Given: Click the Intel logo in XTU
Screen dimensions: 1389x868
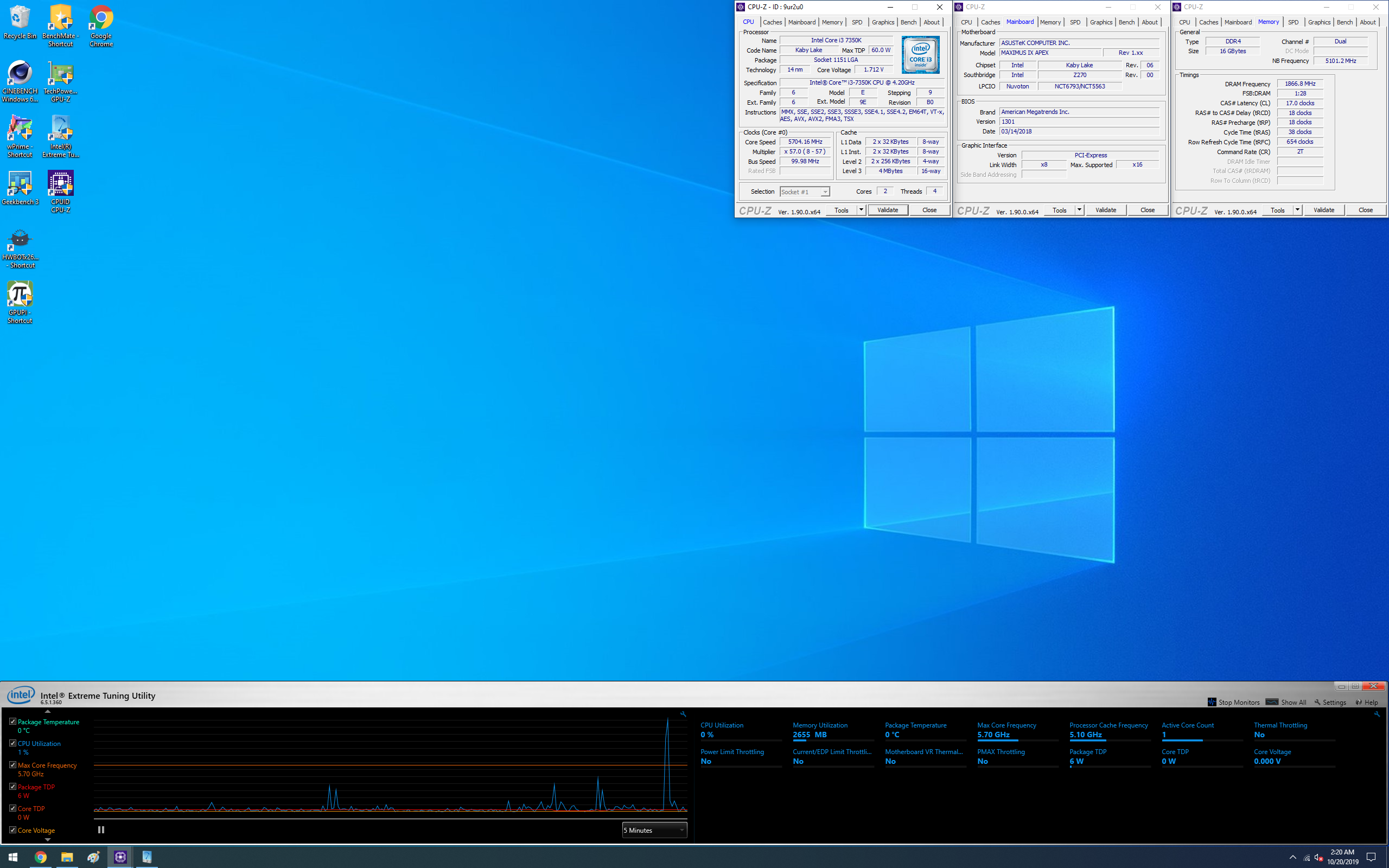Looking at the screenshot, I should [x=21, y=695].
